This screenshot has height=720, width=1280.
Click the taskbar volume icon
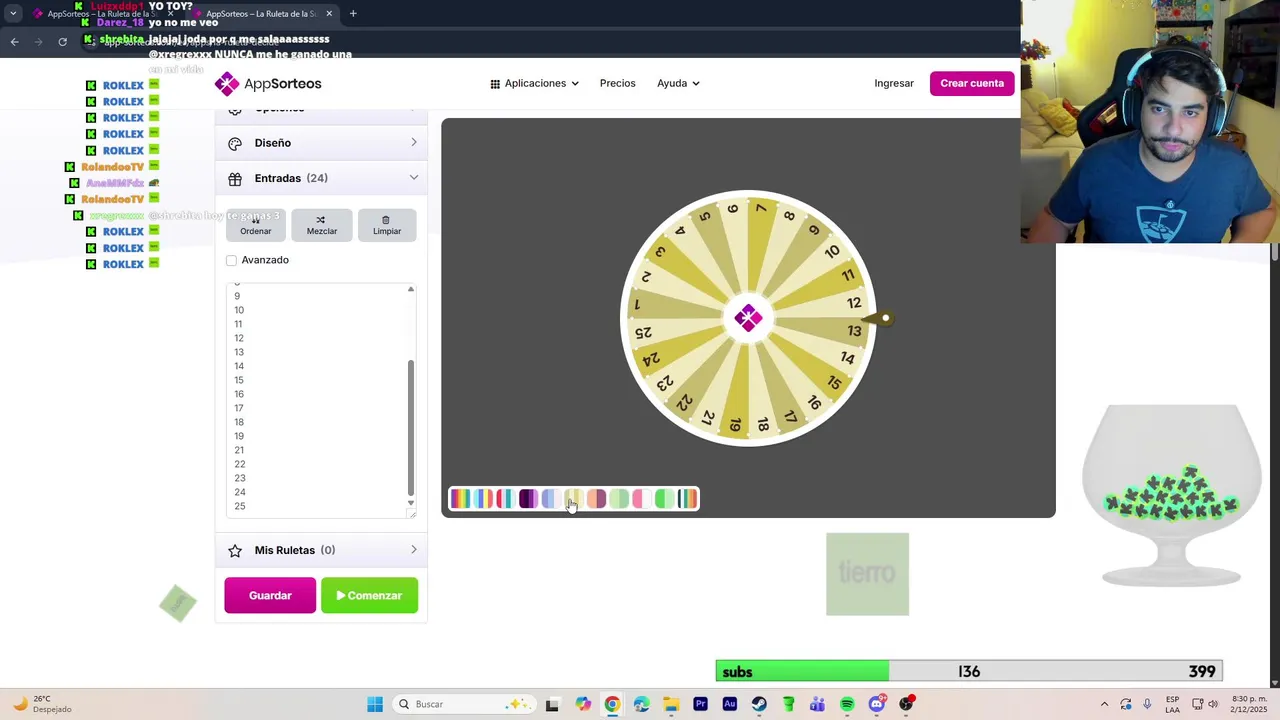tap(1214, 704)
